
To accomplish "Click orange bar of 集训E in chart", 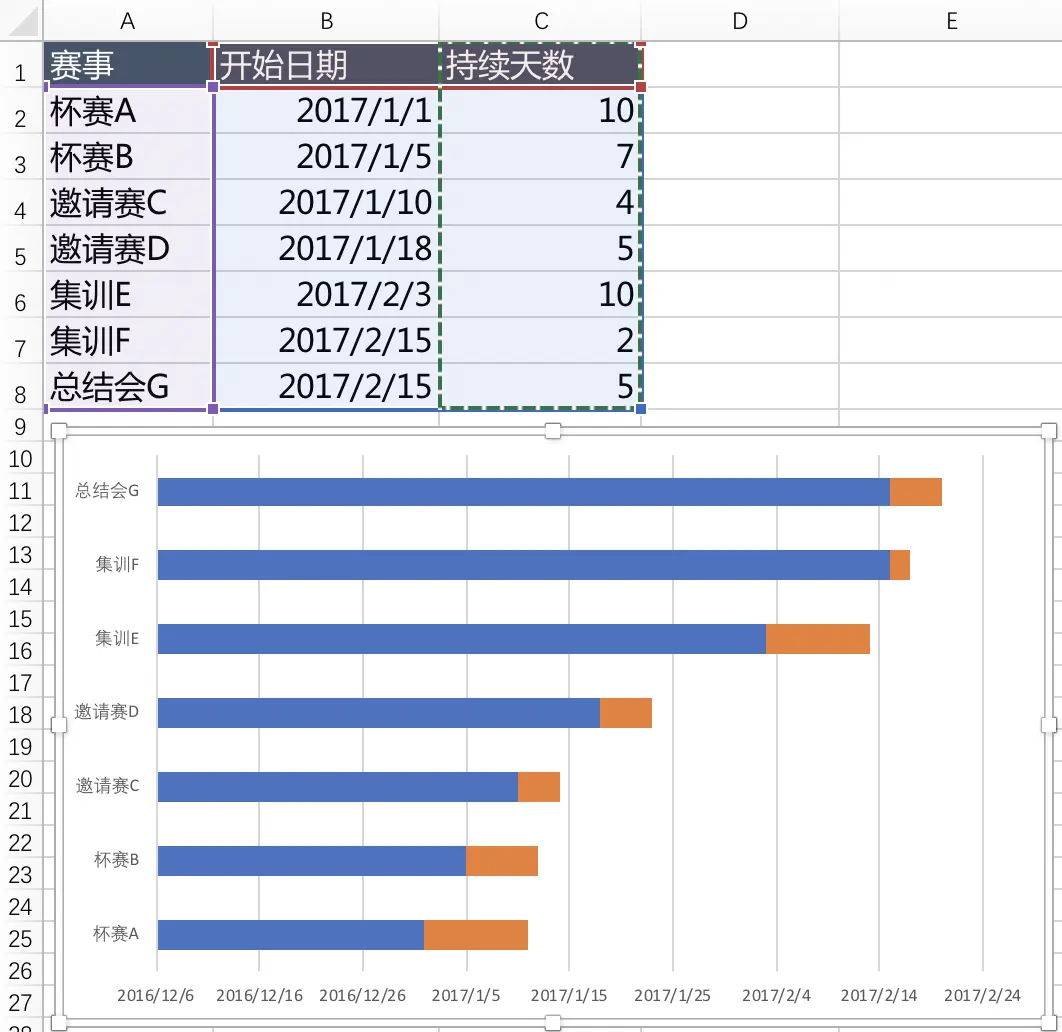I will 818,639.
